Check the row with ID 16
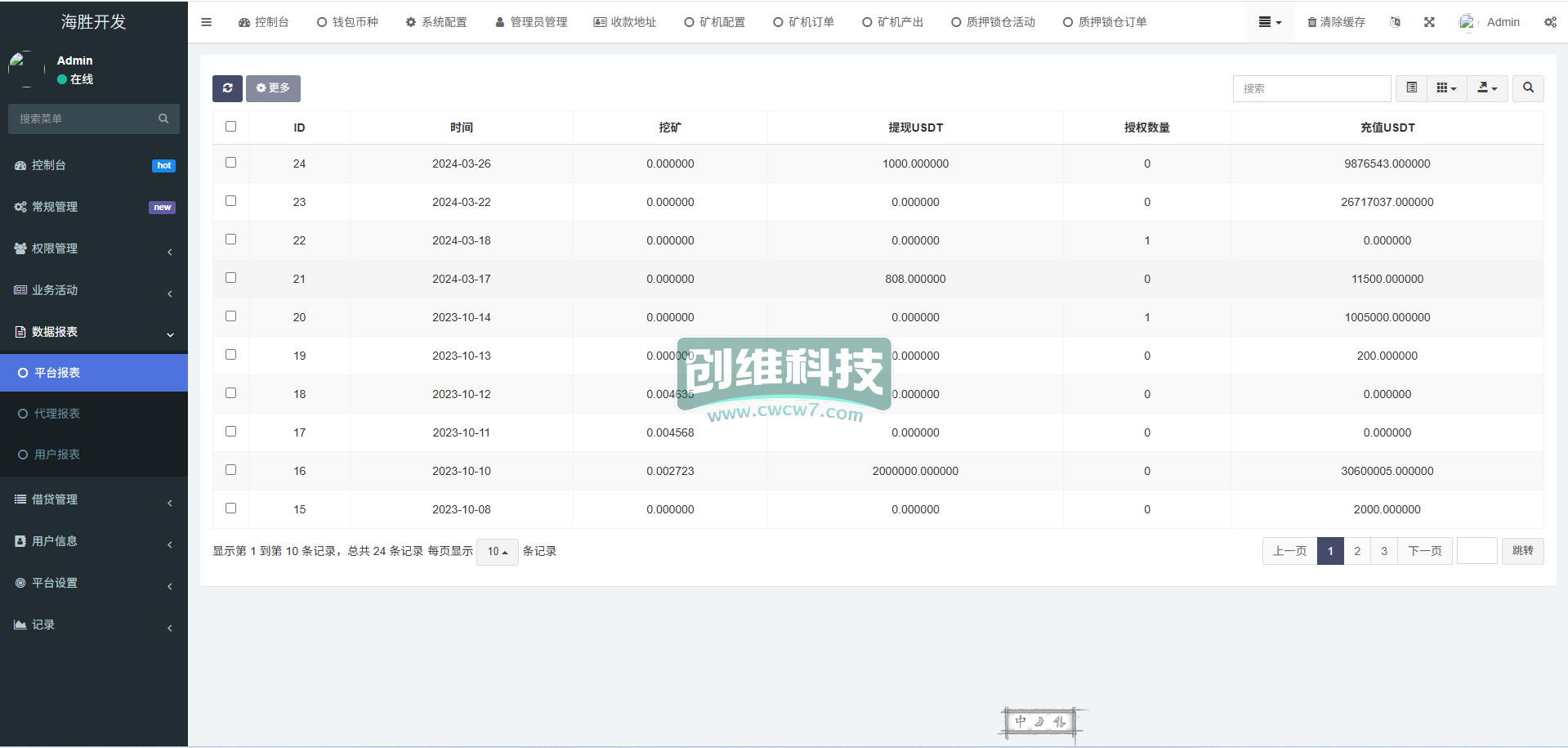 [x=230, y=470]
